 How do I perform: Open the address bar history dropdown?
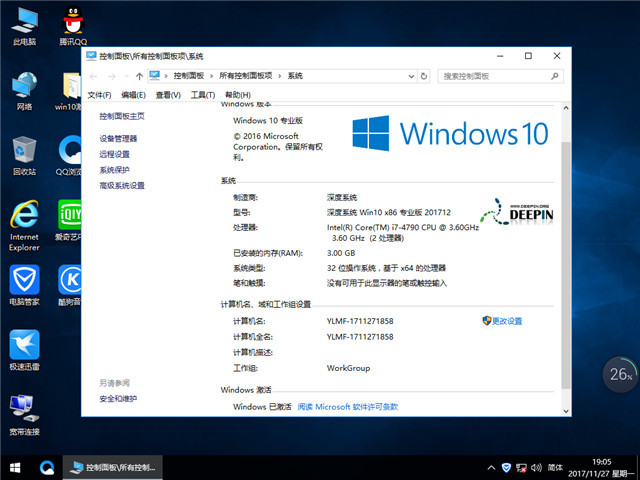[x=411, y=76]
